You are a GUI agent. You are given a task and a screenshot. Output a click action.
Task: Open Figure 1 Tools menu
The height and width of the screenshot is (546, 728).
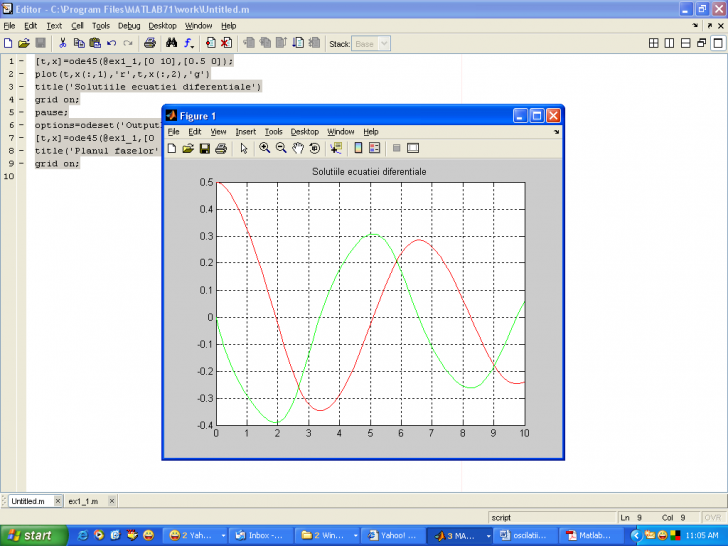coord(273,132)
